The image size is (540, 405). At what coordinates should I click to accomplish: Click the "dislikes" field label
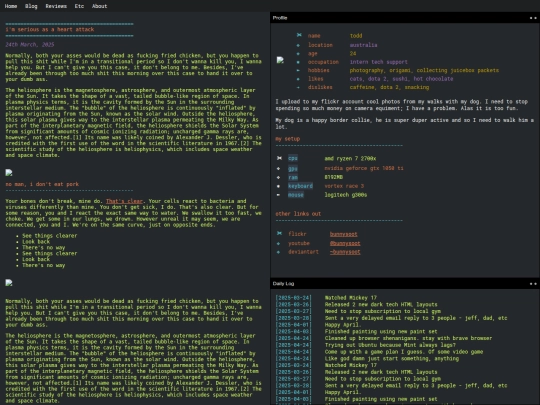[320, 87]
